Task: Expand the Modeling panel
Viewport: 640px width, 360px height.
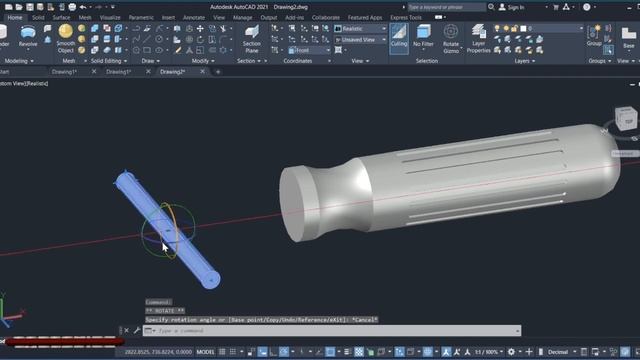Action: [19, 61]
